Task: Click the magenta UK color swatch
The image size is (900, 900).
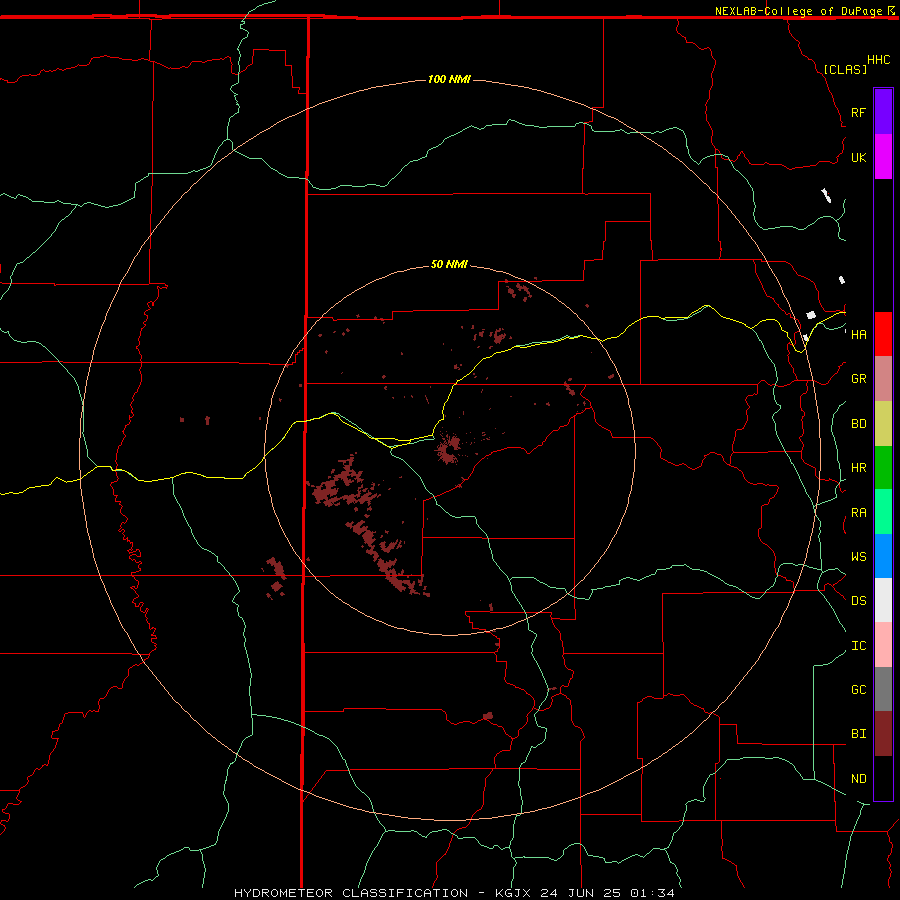Action: point(883,157)
